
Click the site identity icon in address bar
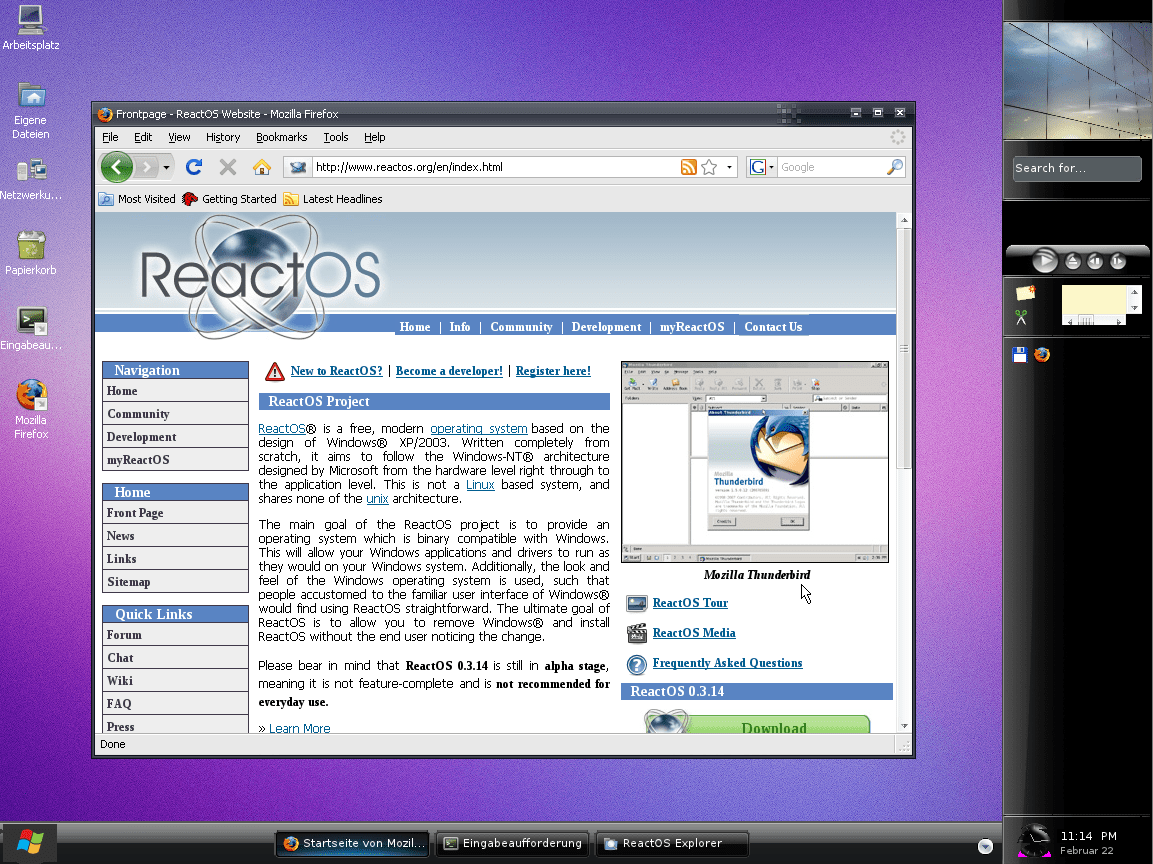(298, 167)
